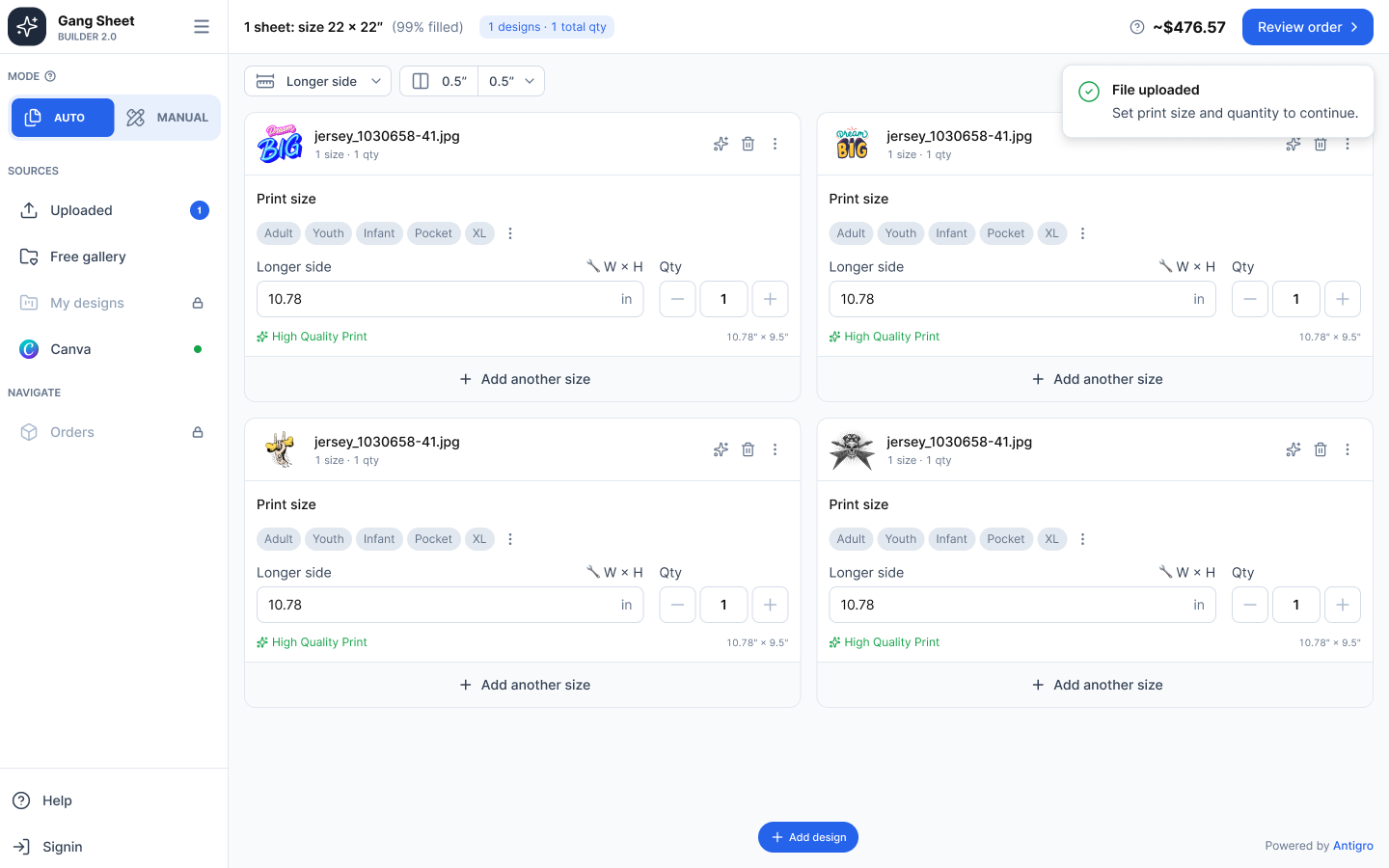This screenshot has height=868, width=1389.
Task: Click the skull design thumbnail
Action: pyautogui.click(x=853, y=449)
